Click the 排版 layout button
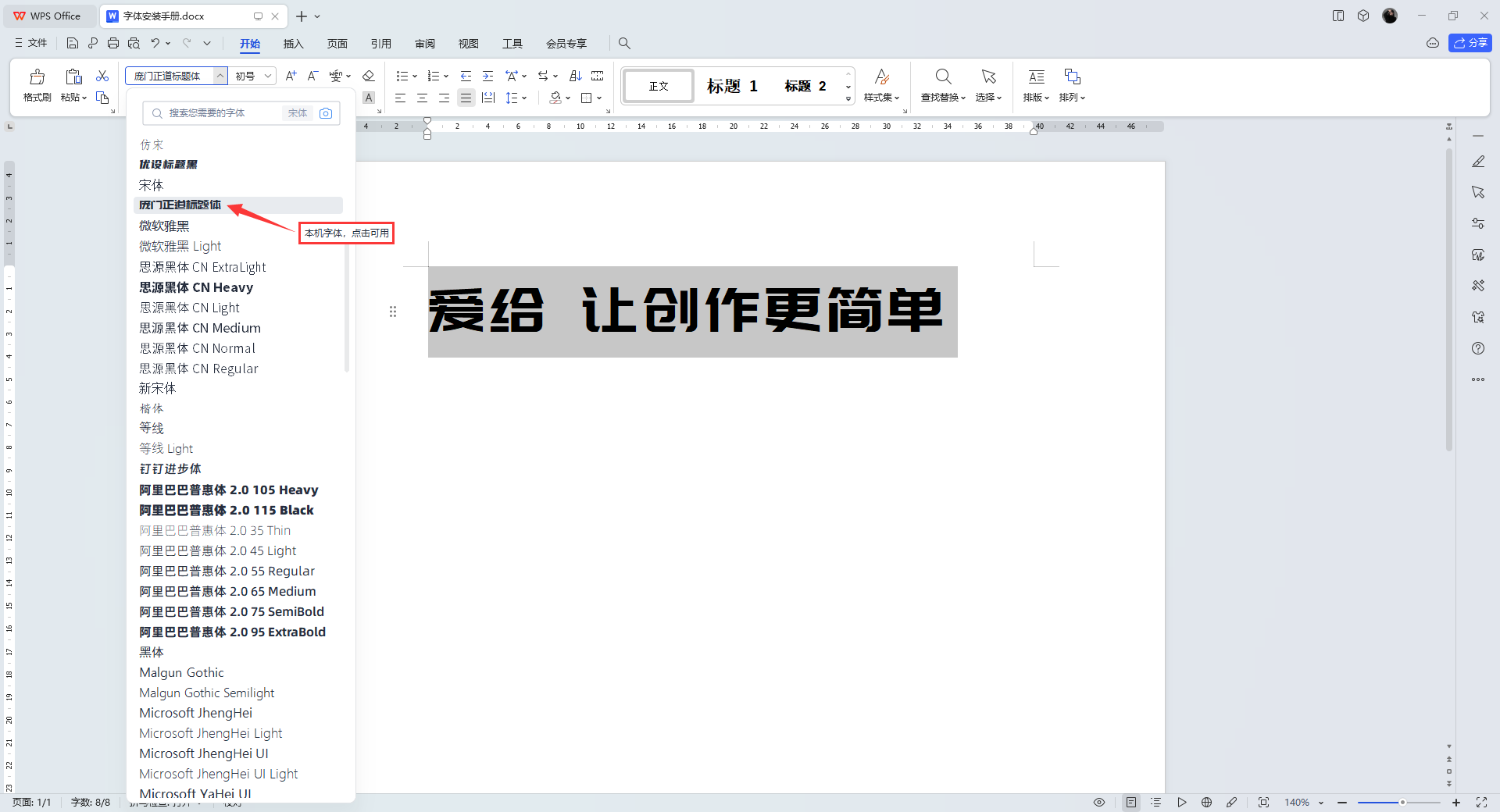Screen dimensions: 1500x812 click(x=1036, y=85)
